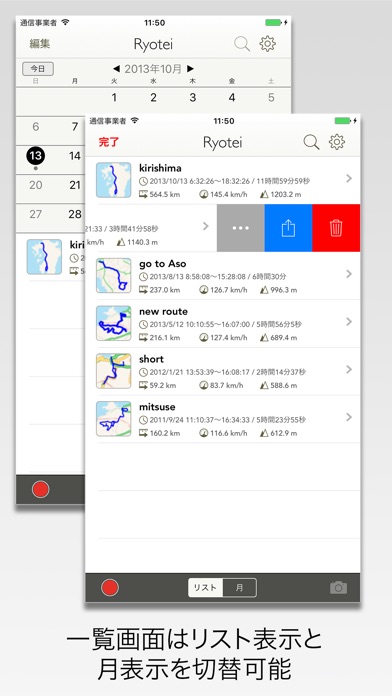Tap 59.2 km distance value
This screenshot has width=392, height=696.
click(x=162, y=386)
